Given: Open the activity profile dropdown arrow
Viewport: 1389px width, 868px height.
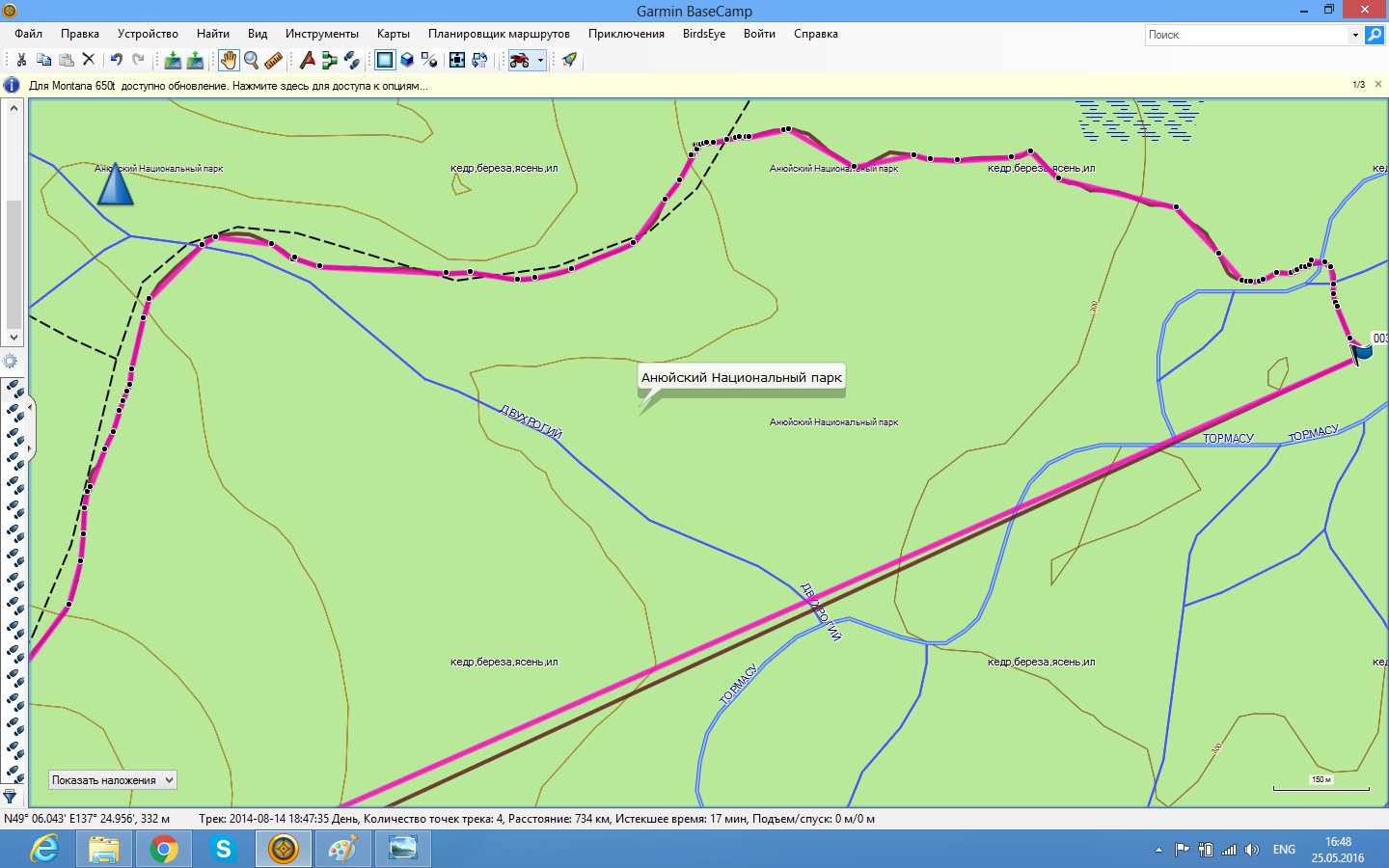Looking at the screenshot, I should (540, 60).
